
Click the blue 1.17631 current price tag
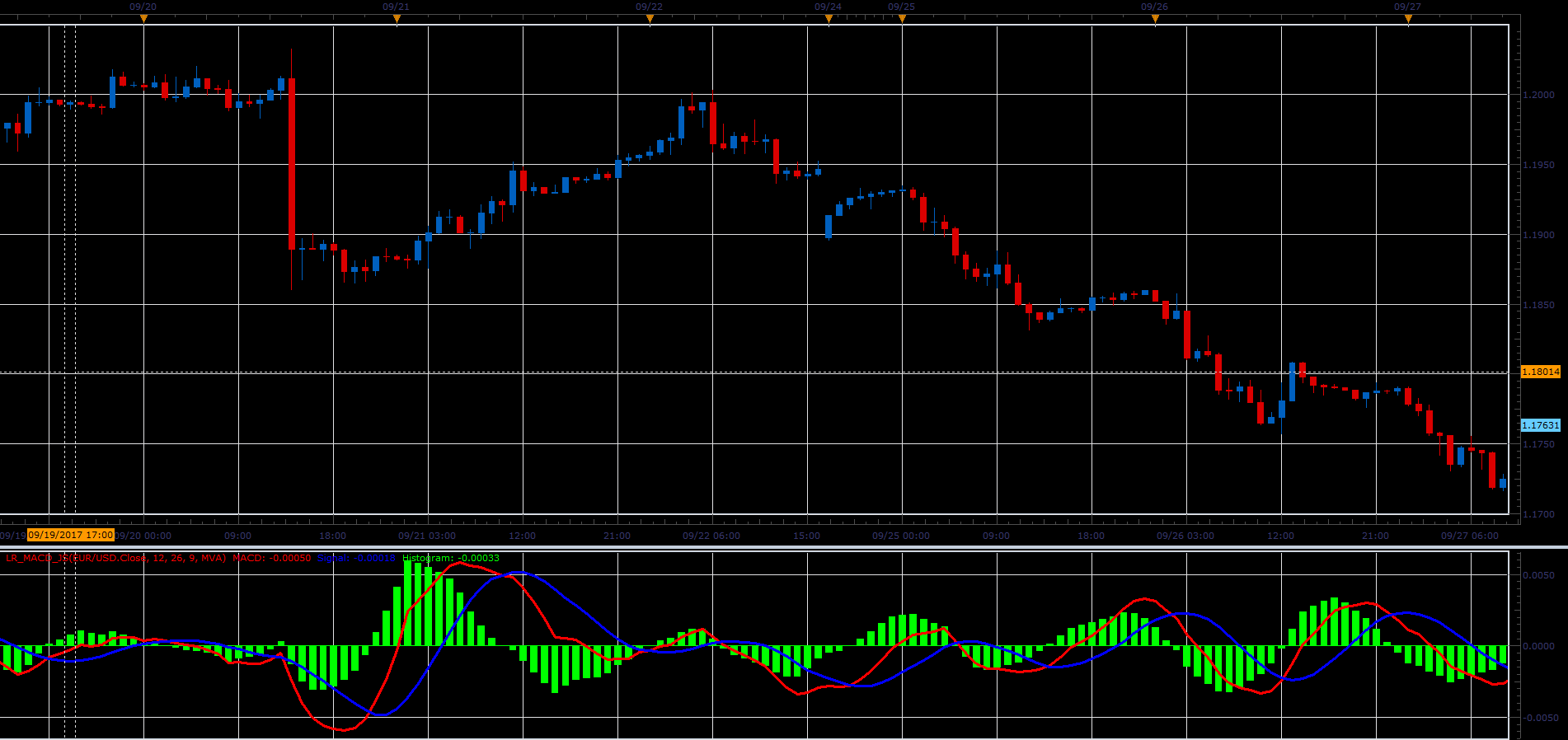click(1540, 425)
